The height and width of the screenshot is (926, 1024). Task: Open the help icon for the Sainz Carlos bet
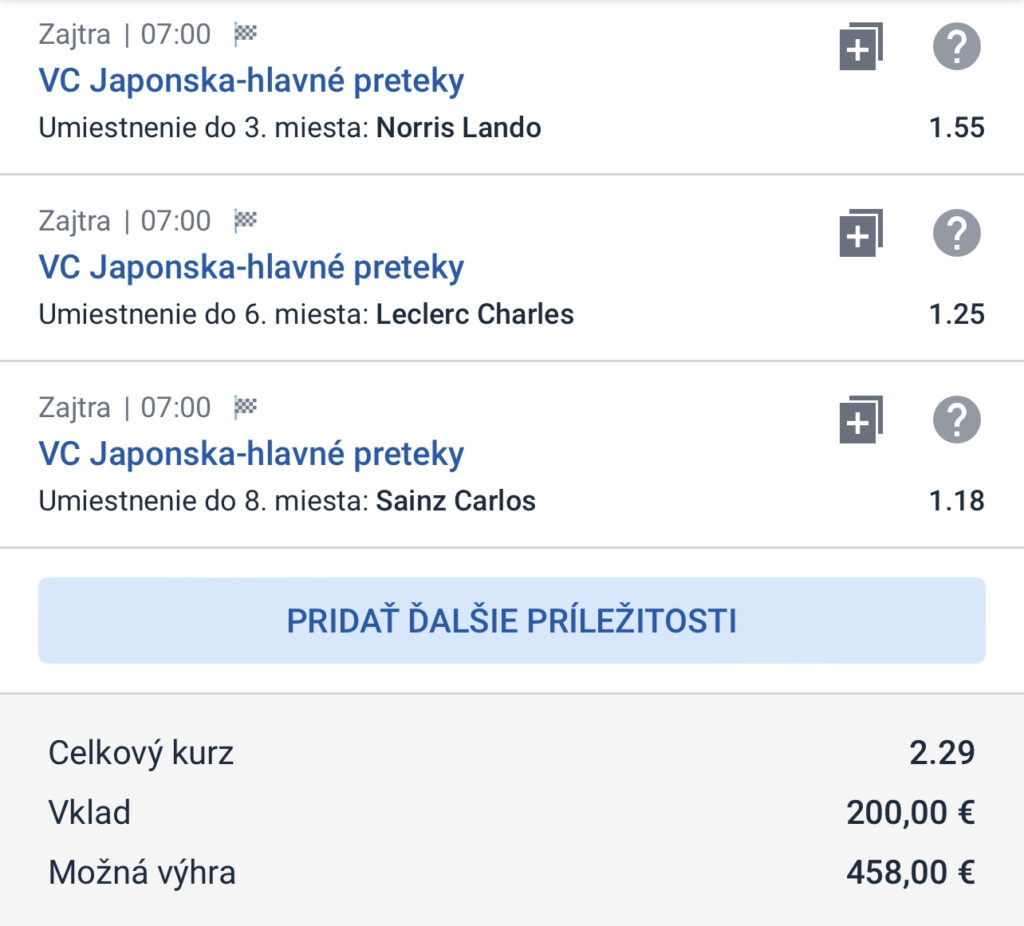[x=957, y=420]
